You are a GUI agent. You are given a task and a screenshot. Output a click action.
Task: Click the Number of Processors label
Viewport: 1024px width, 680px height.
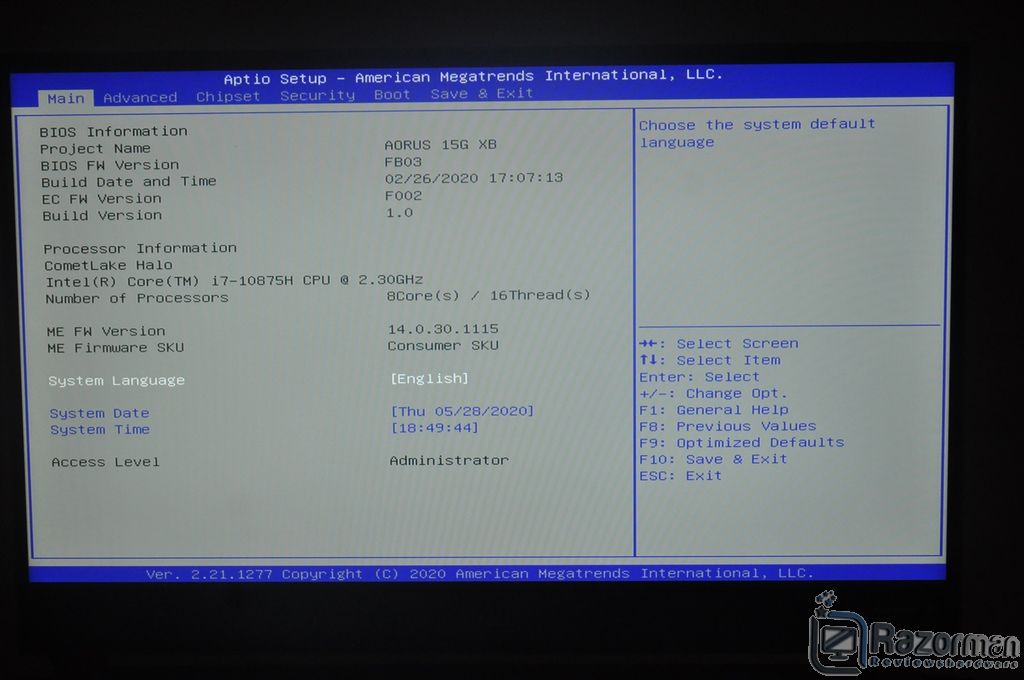[x=137, y=299]
